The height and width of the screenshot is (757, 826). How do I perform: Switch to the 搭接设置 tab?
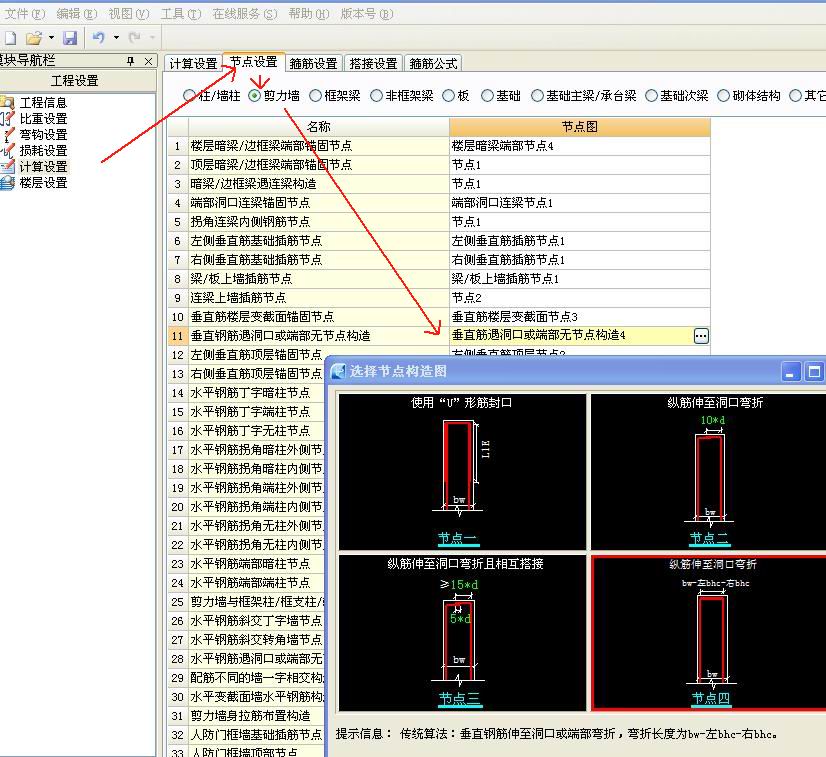(x=373, y=64)
